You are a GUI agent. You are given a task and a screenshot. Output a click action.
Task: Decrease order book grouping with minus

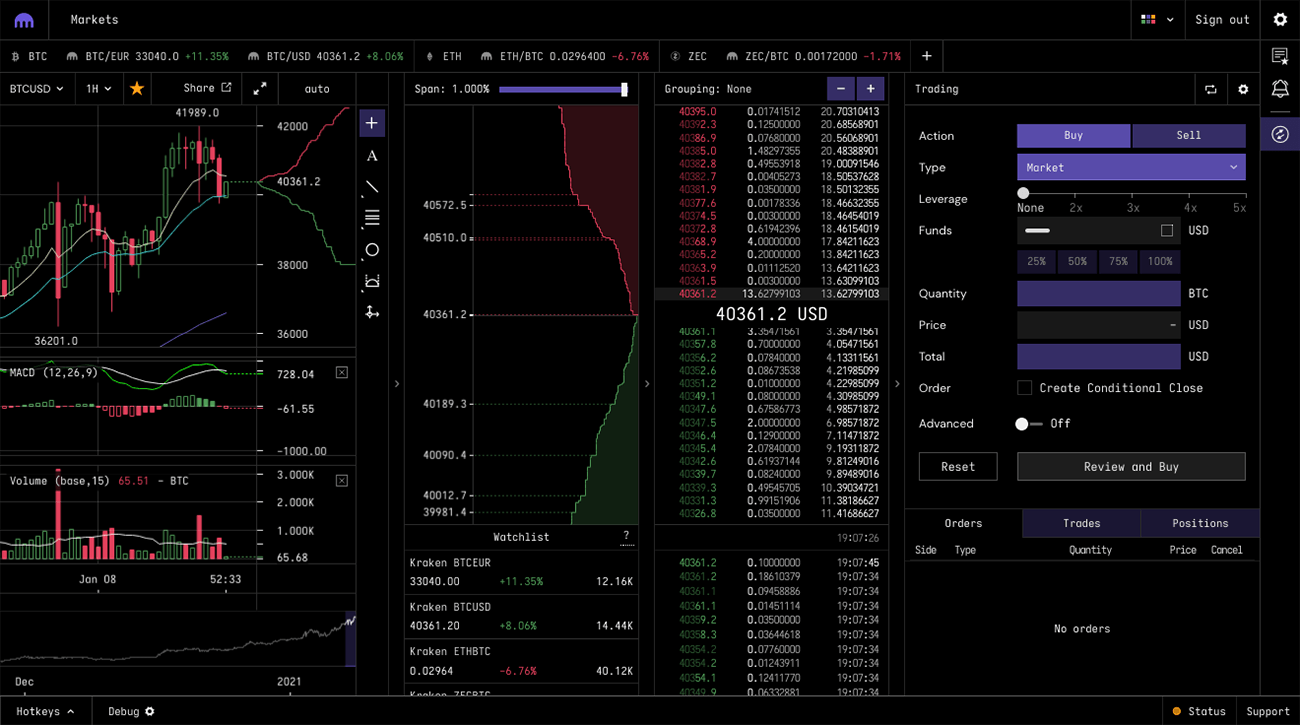841,89
